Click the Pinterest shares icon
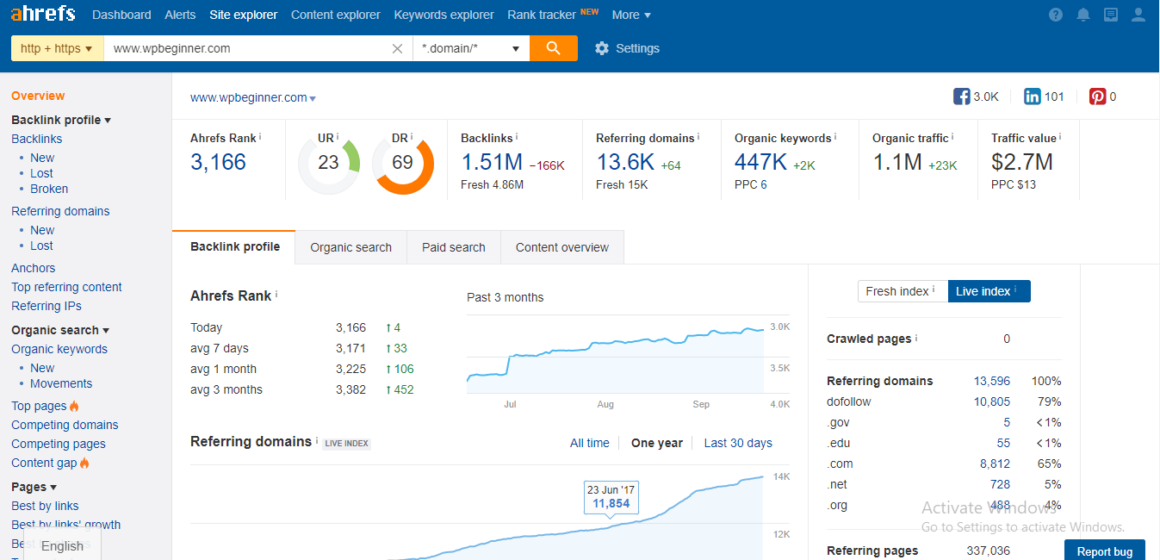Screen dimensions: 1160x560 click(x=1097, y=96)
